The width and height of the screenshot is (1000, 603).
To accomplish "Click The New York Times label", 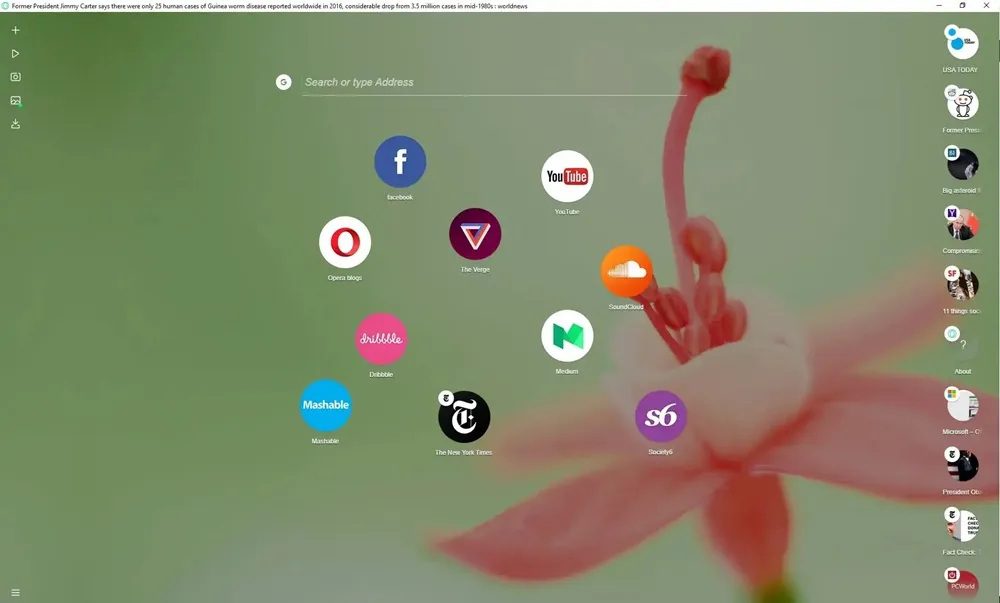I will click(x=464, y=453).
